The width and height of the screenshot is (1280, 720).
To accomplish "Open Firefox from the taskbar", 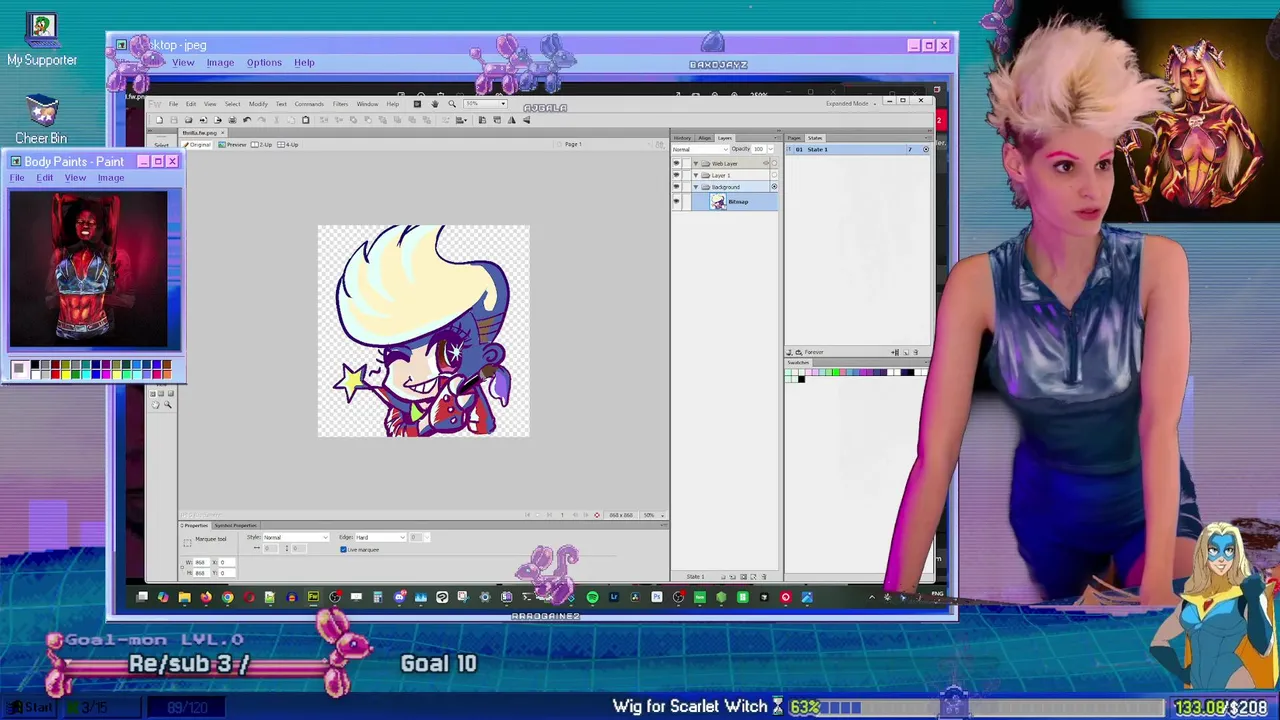I will [206, 597].
